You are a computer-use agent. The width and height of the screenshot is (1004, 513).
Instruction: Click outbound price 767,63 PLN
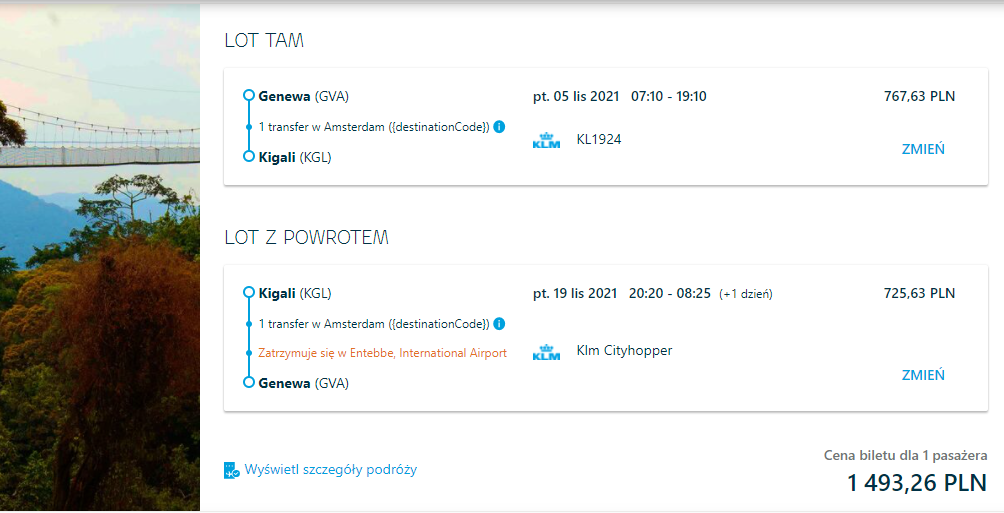pos(919,97)
